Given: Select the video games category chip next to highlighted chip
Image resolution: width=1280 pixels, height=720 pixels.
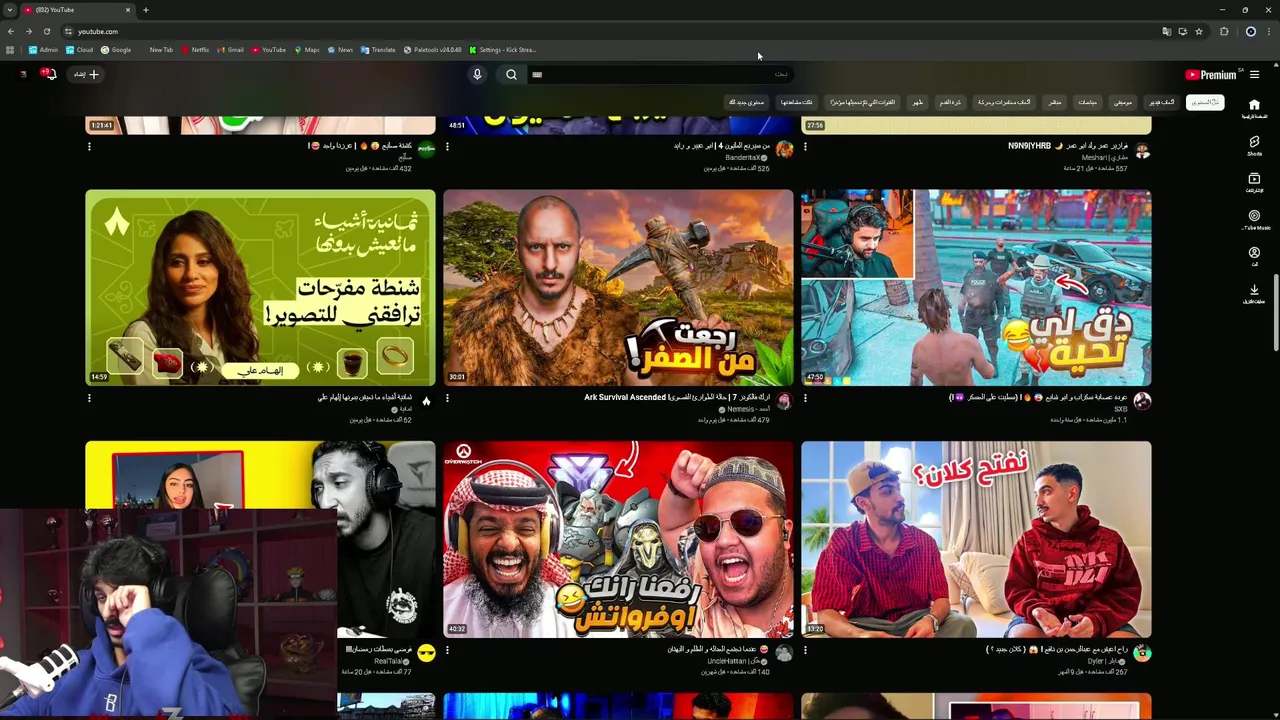Looking at the screenshot, I should pyautogui.click(x=1161, y=102).
